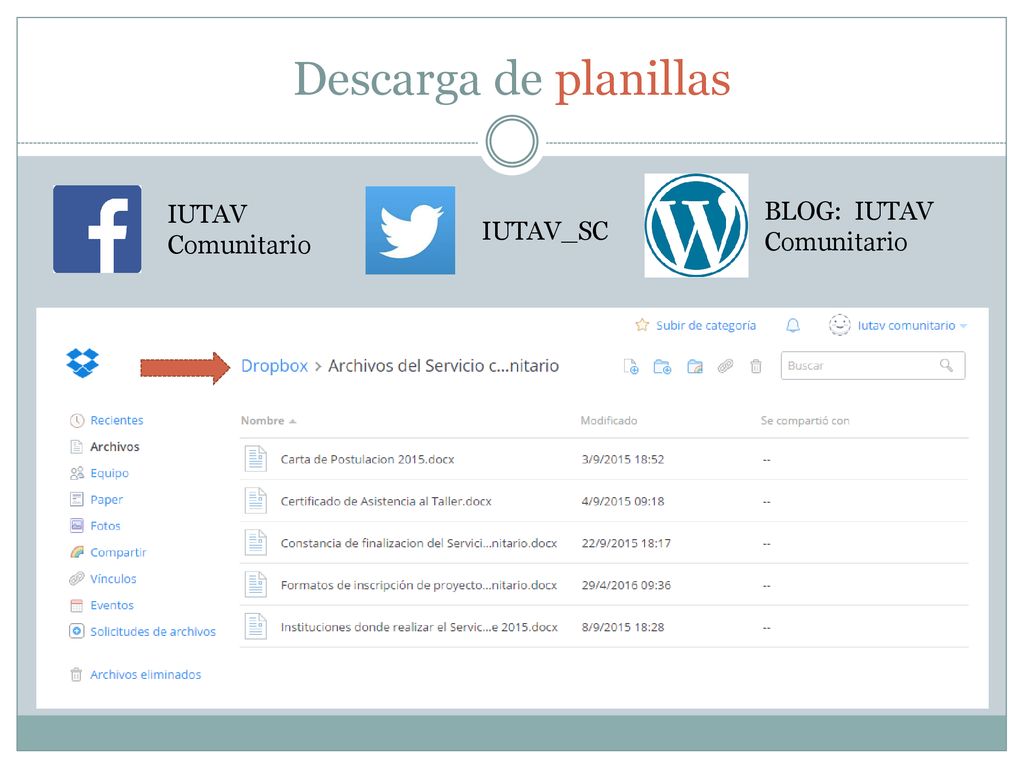The width and height of the screenshot is (1024, 768).
Task: Open Carta de Postulacion 2015.docx
Action: [367, 459]
